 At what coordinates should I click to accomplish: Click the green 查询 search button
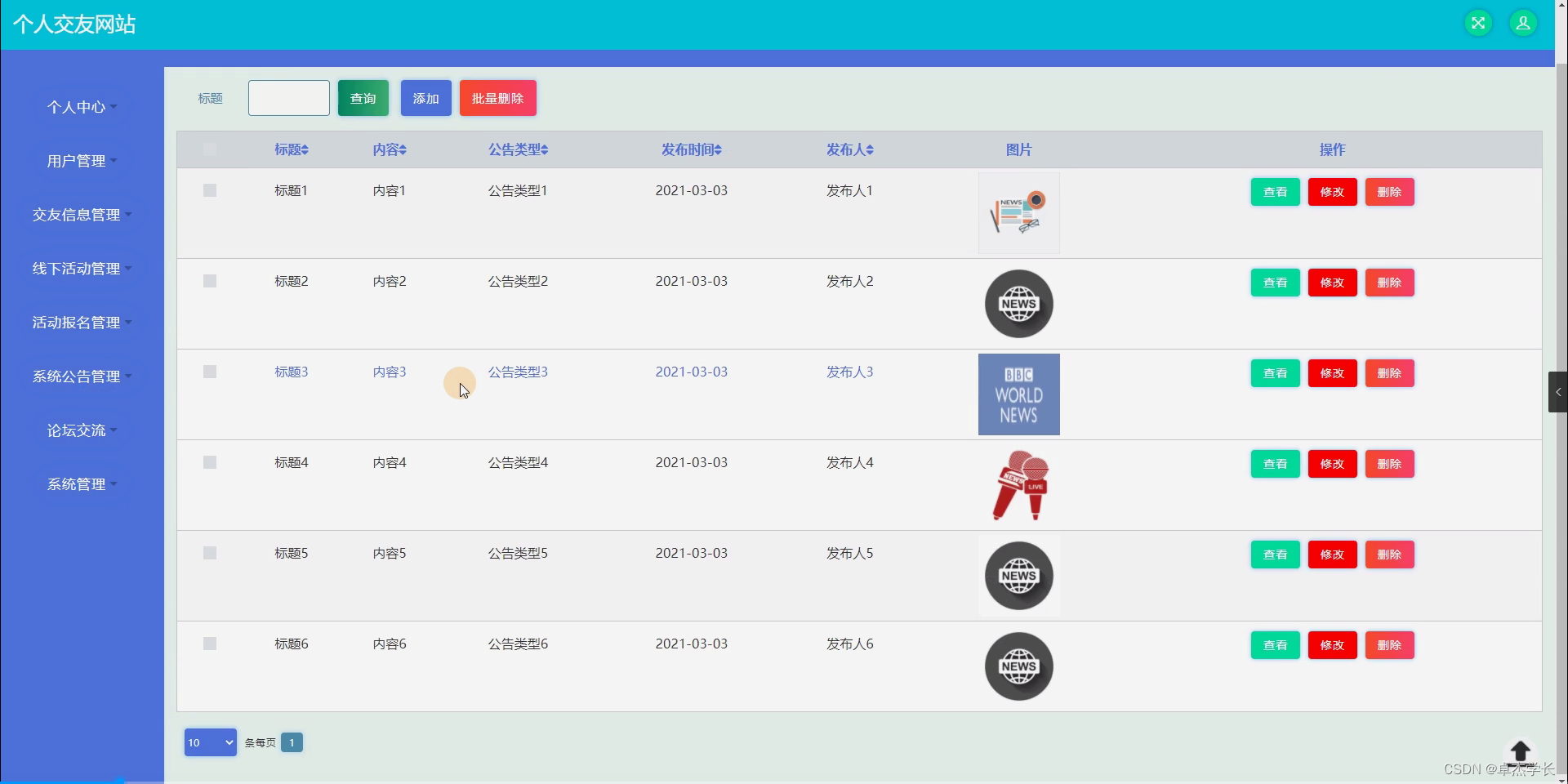point(363,98)
